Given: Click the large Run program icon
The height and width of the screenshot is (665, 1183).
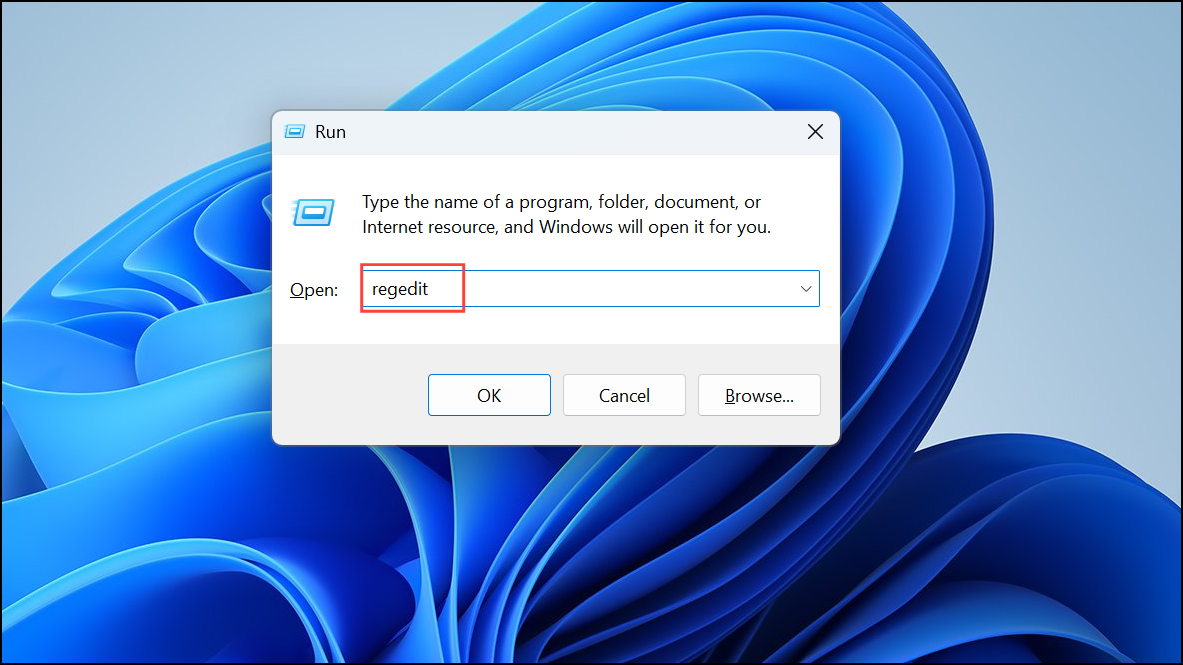Looking at the screenshot, I should (313, 213).
